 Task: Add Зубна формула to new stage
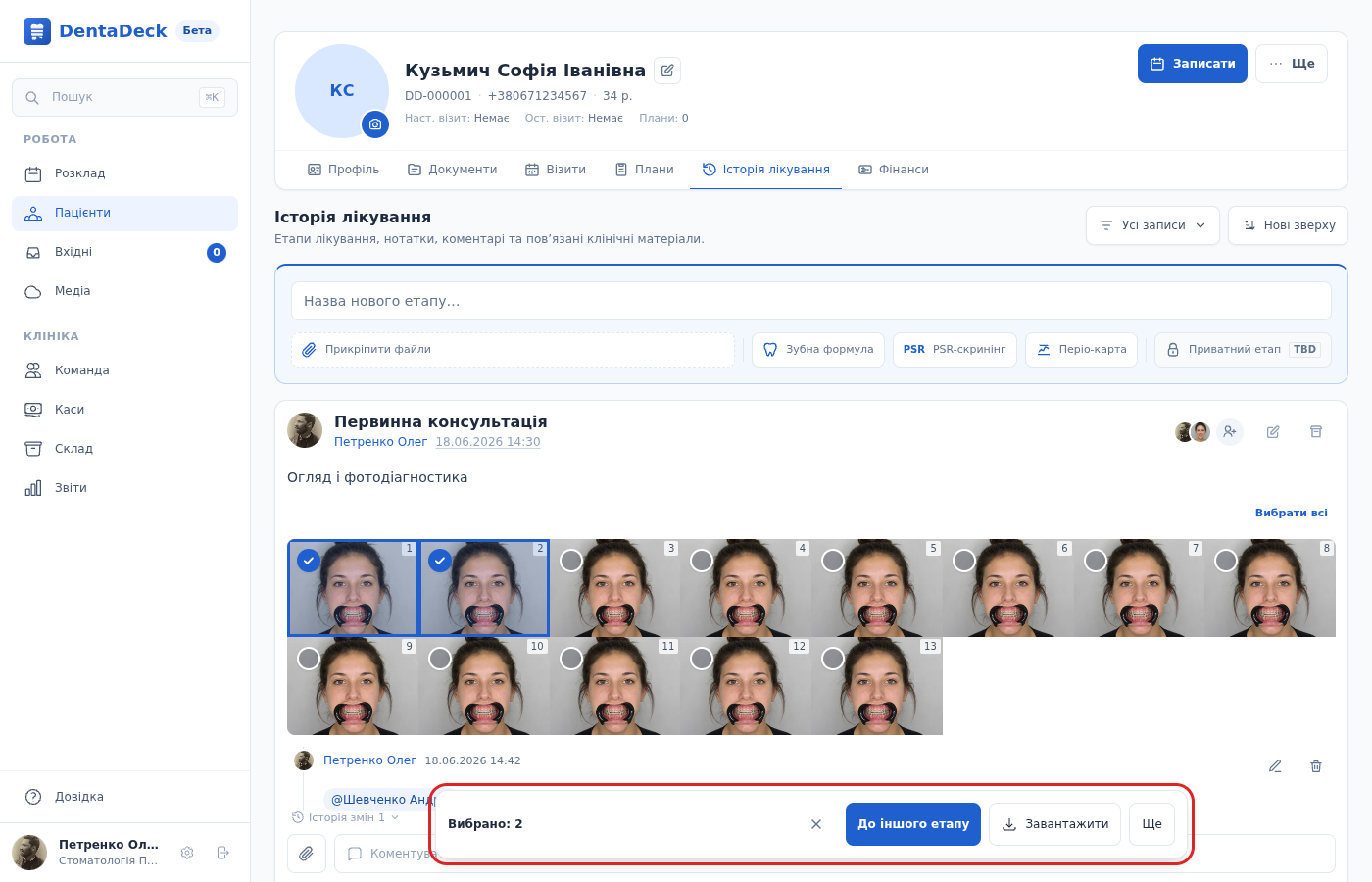[818, 350]
